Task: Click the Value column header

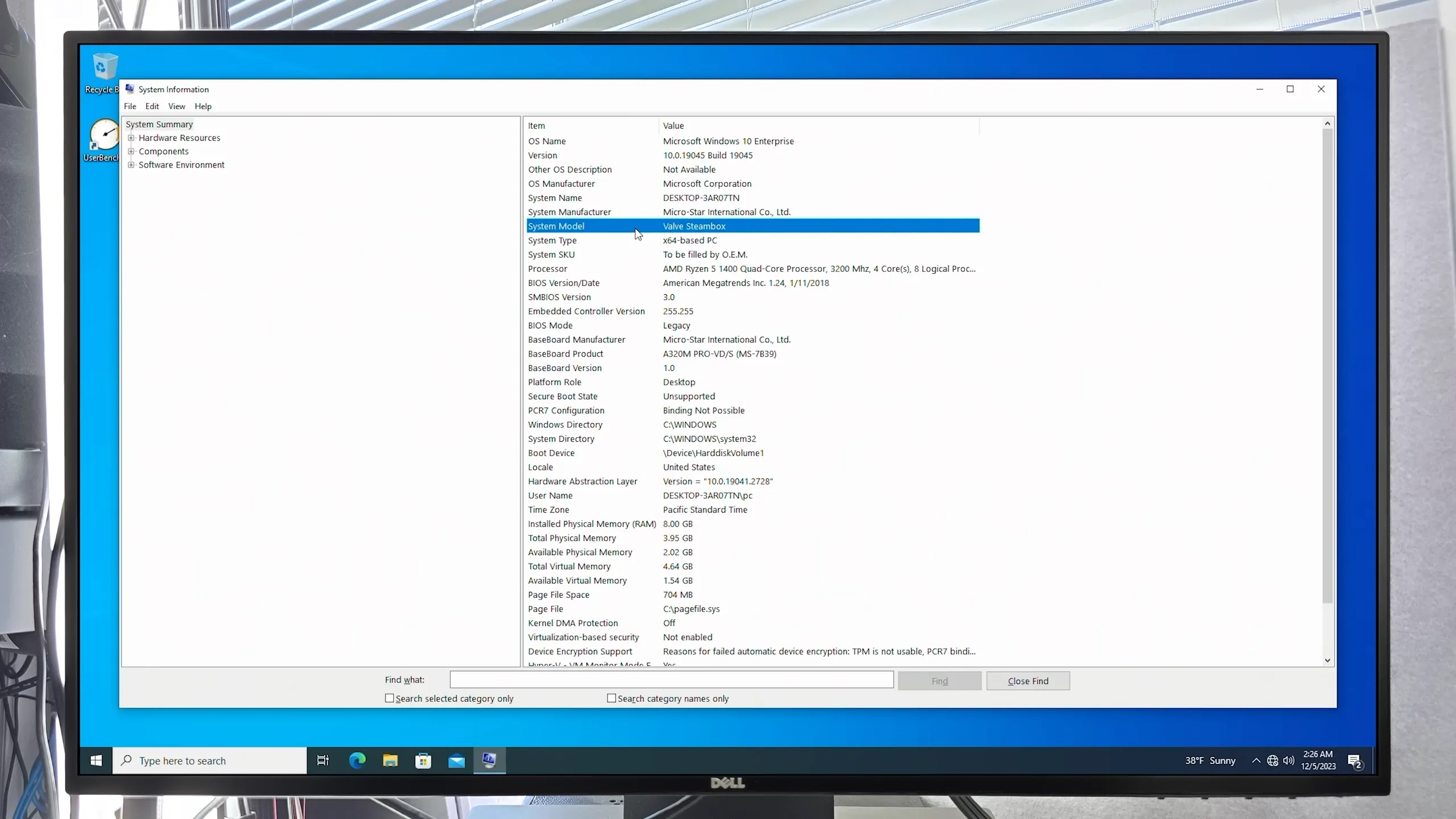Action: coord(819,126)
